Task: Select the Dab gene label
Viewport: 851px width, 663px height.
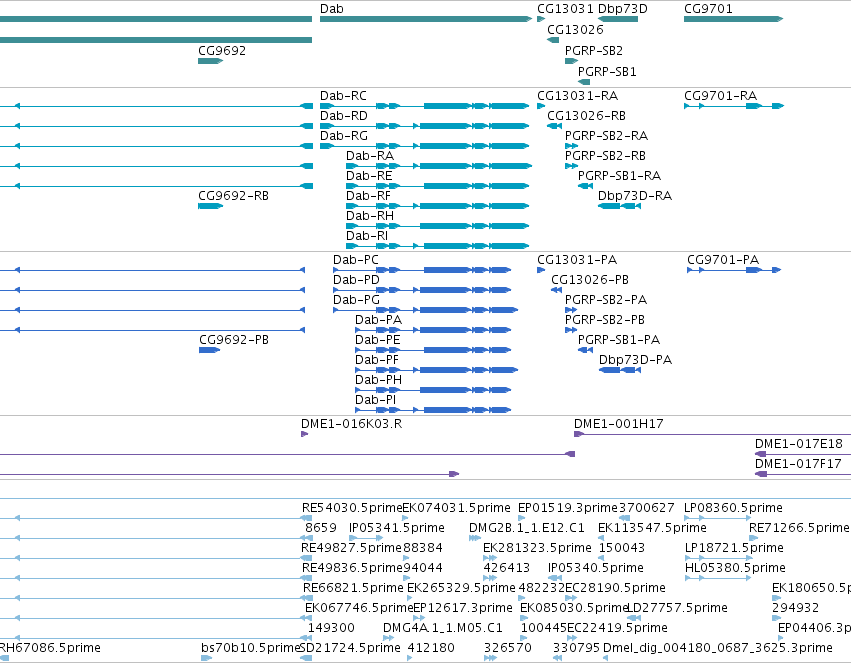Action: [x=332, y=9]
